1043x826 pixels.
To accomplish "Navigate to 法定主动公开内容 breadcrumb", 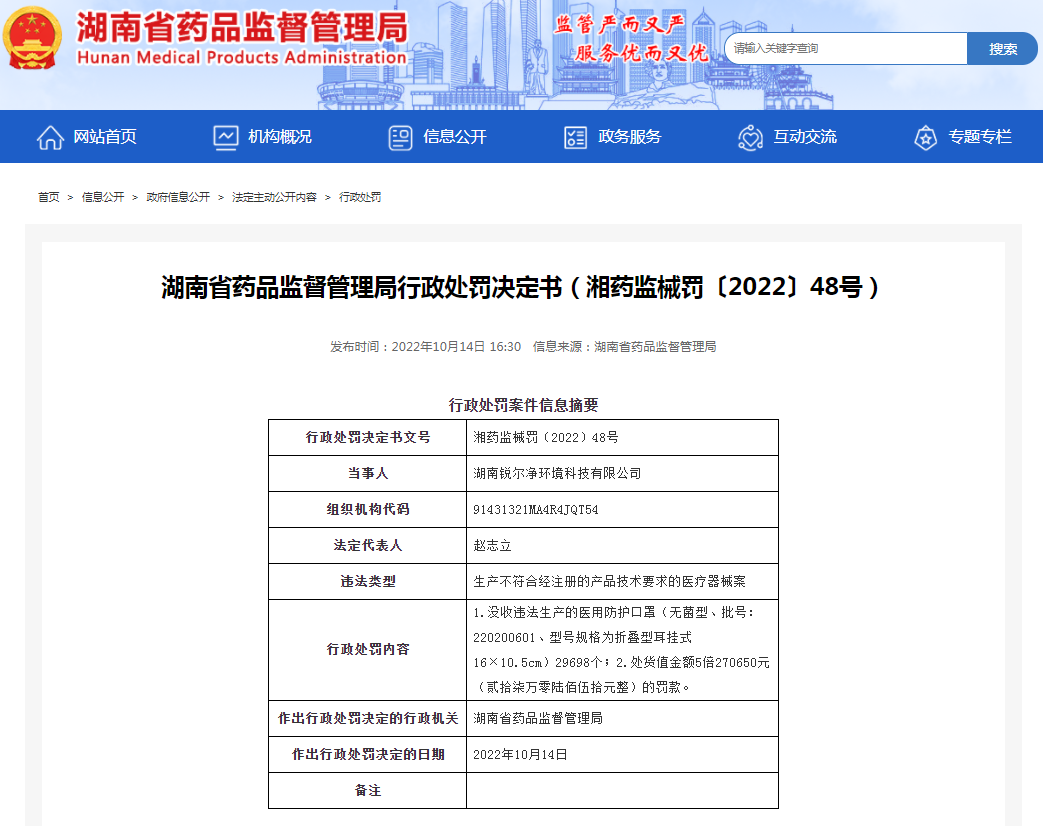I will (x=274, y=197).
